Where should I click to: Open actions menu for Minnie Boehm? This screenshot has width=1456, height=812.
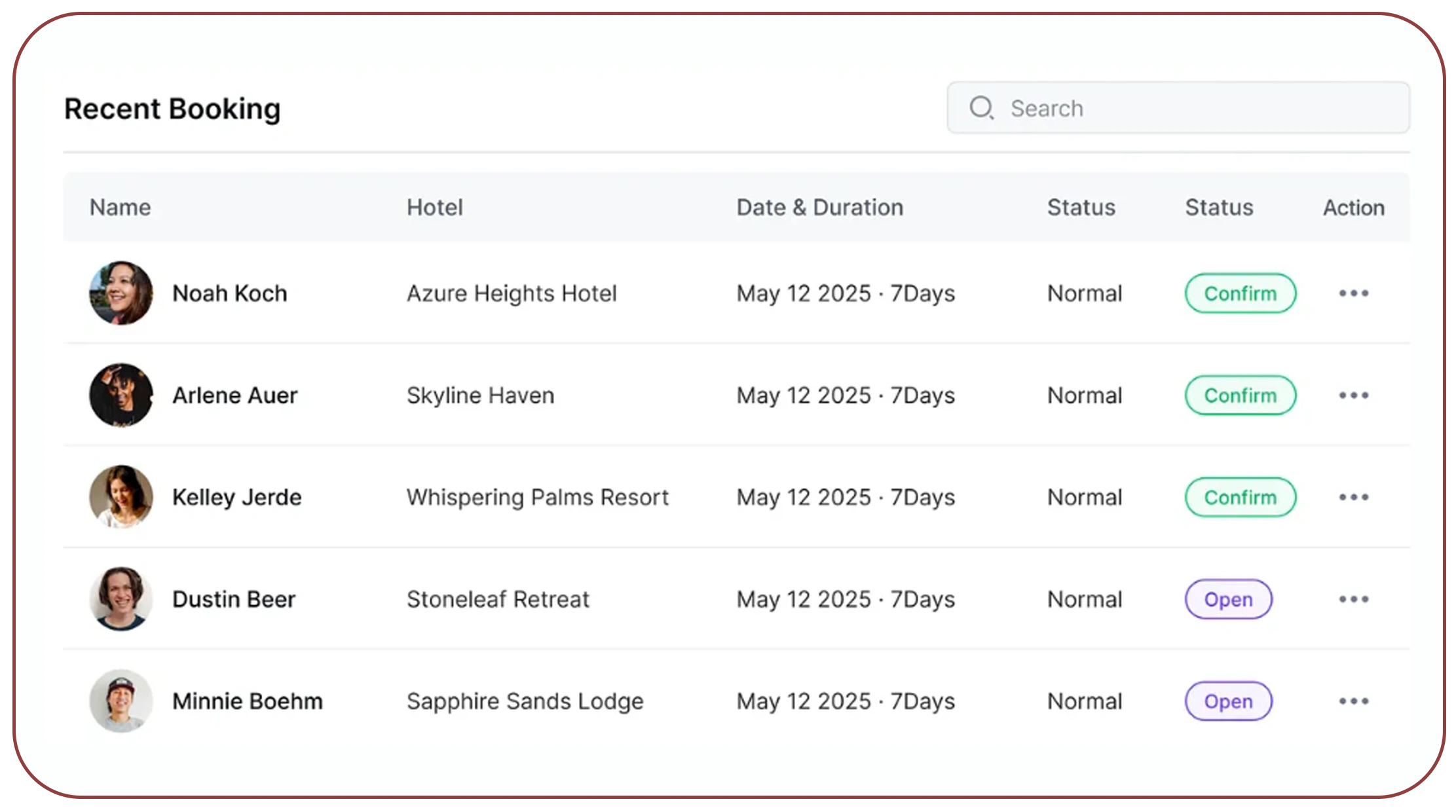tap(1353, 701)
